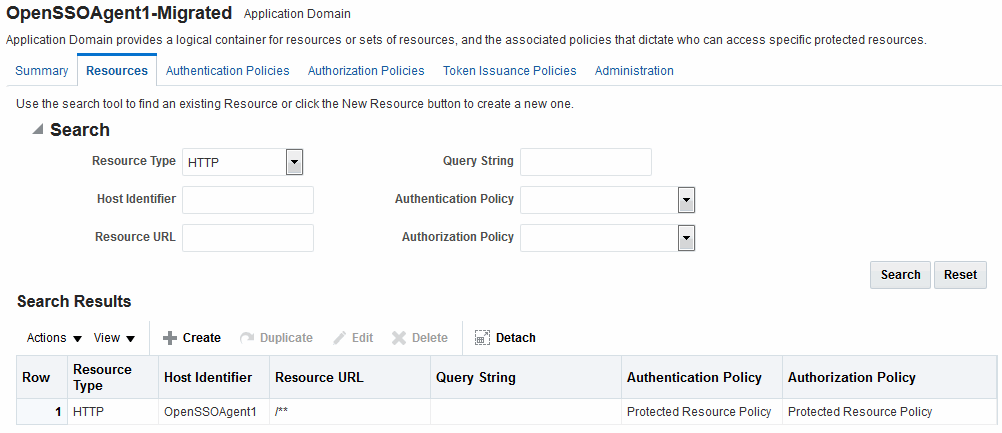
Task: Switch to Token Issuance Policies tab
Action: pos(510,71)
